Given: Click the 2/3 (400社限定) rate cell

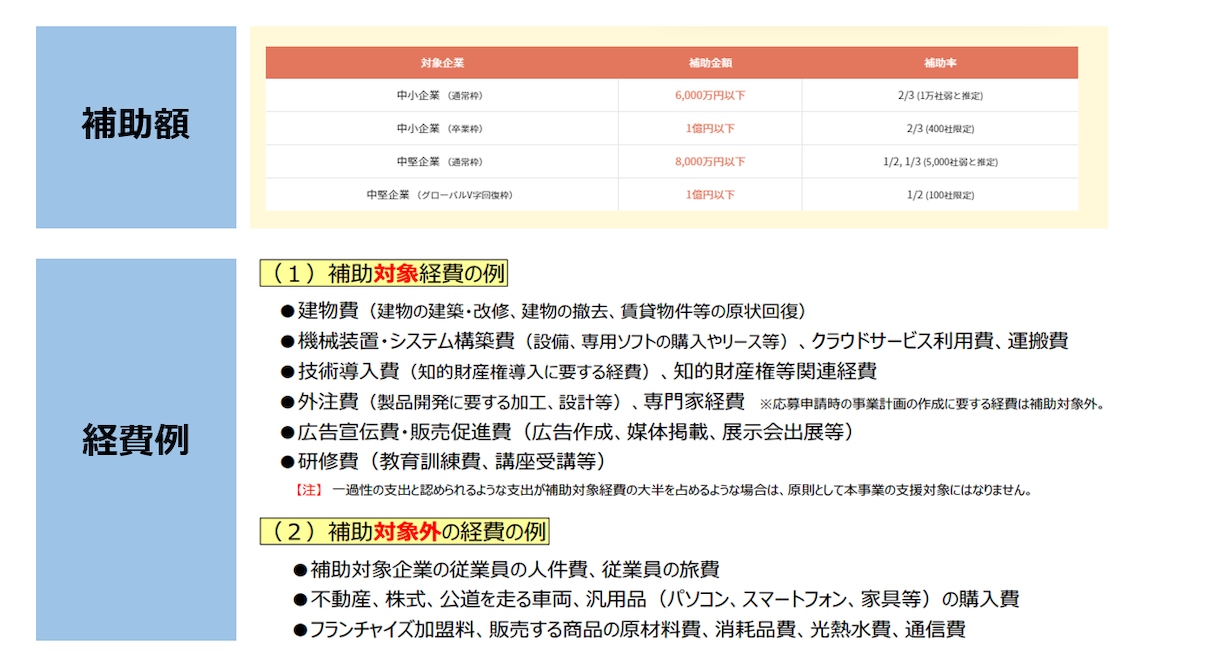Looking at the screenshot, I should click(940, 129).
